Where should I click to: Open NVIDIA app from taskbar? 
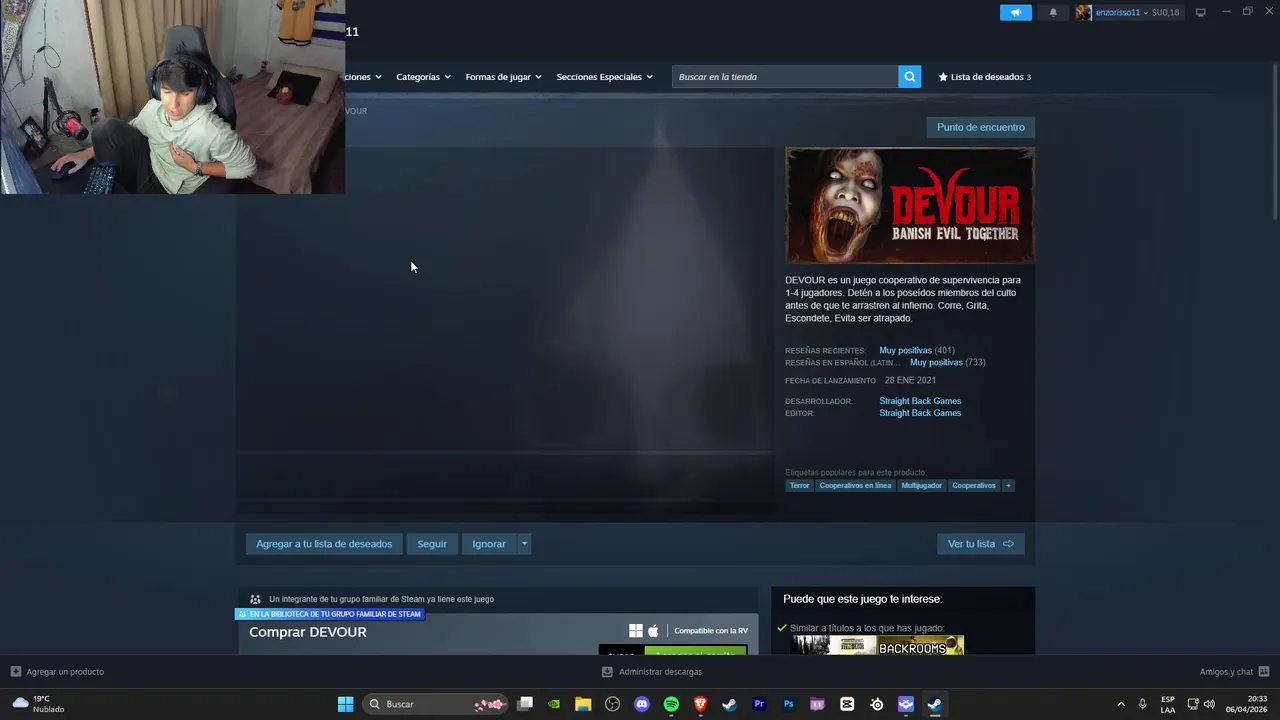point(554,704)
